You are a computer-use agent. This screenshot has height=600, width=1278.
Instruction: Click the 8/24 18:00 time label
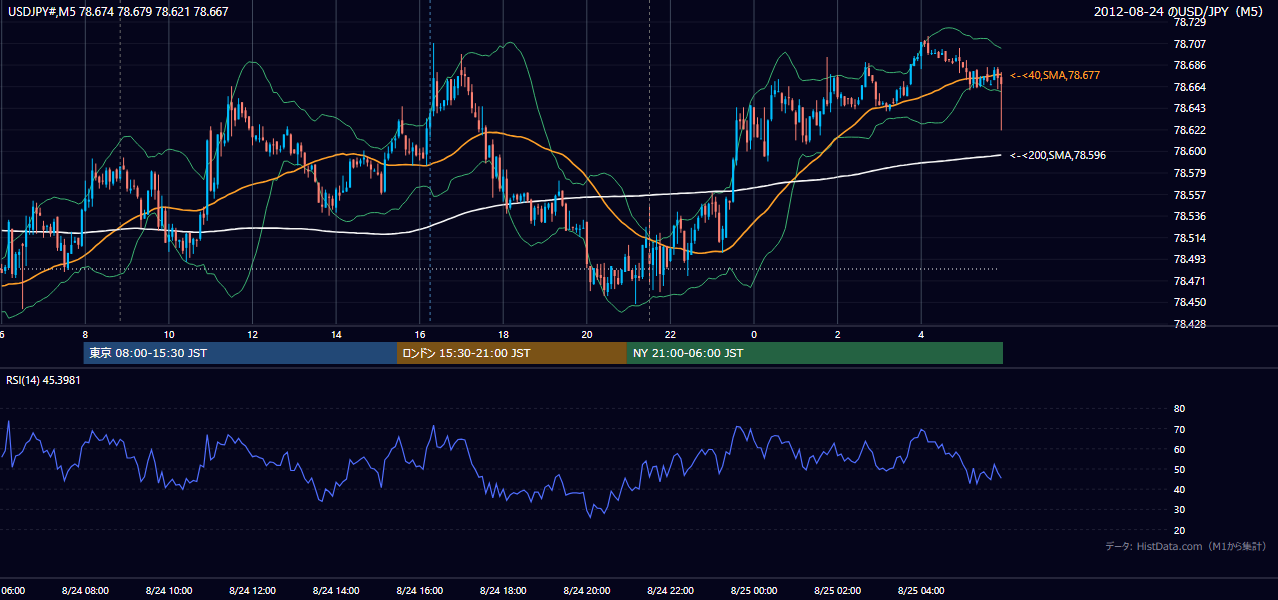pos(503,590)
